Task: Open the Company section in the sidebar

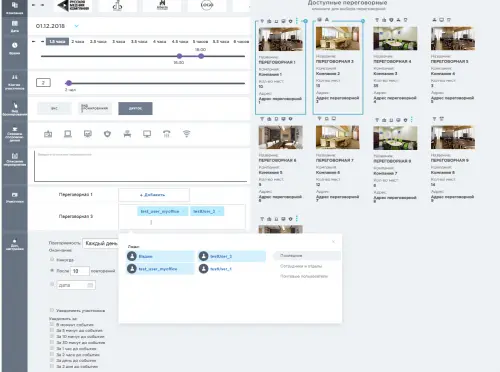Action: [14, 8]
